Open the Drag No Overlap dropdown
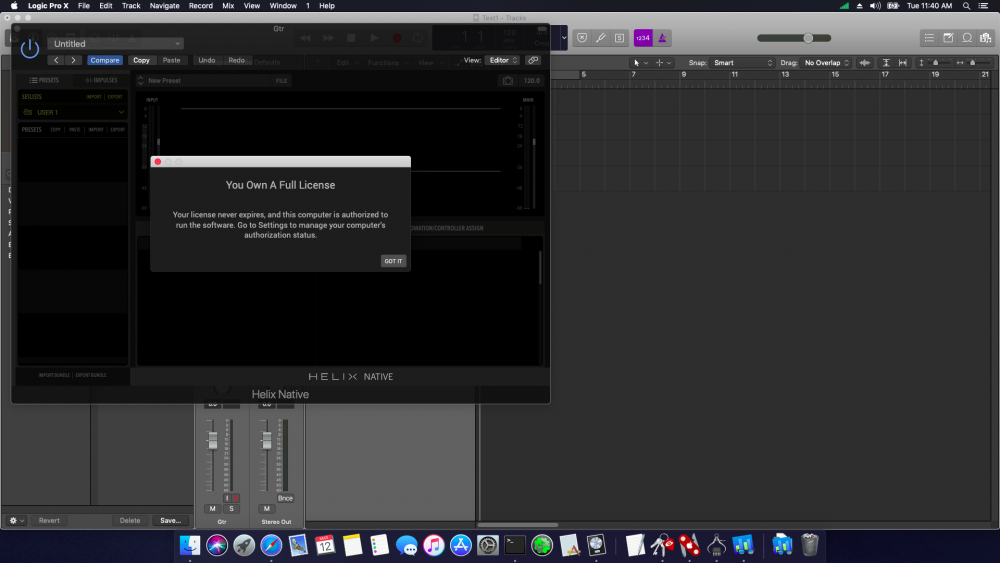Viewport: 1000px width, 563px height. (x=827, y=62)
